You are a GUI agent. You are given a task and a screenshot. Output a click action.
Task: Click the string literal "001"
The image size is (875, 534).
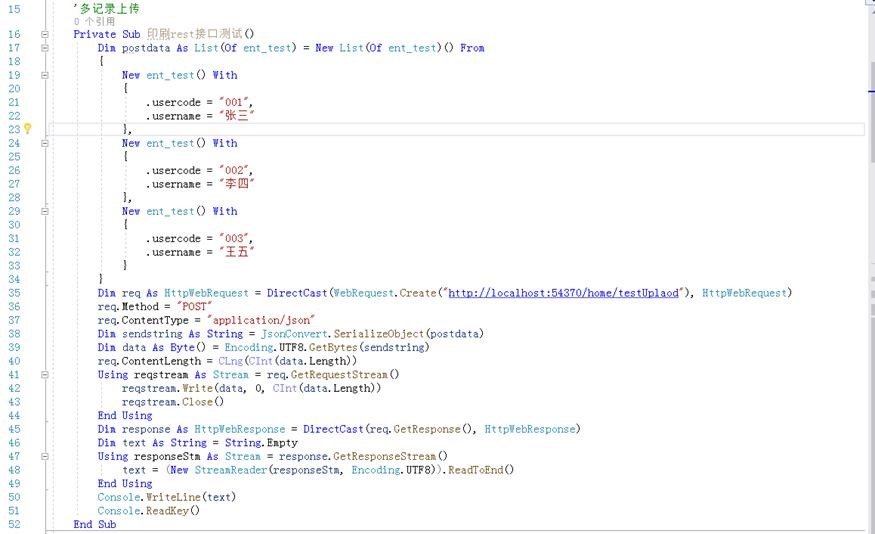click(x=234, y=102)
